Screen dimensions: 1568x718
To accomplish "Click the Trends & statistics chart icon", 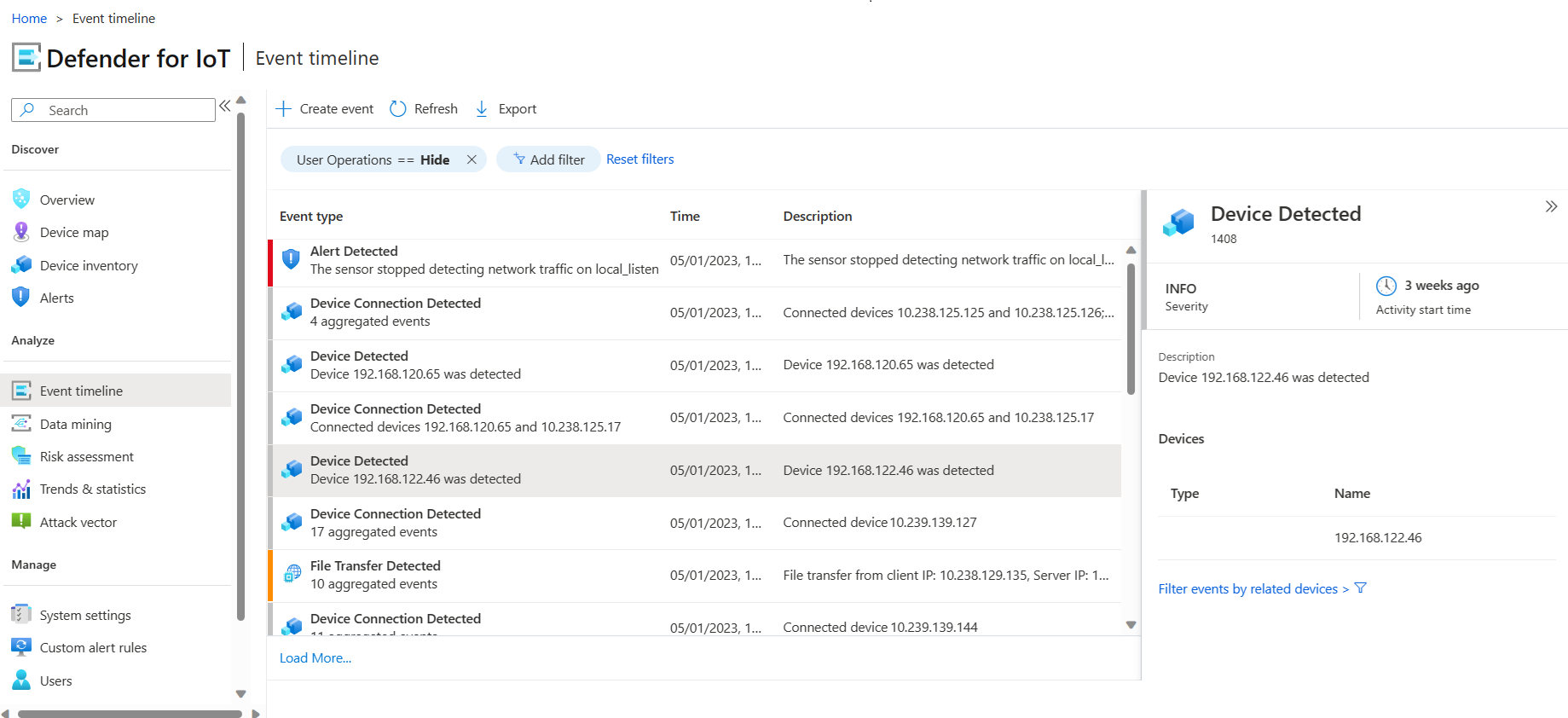I will coord(21,489).
